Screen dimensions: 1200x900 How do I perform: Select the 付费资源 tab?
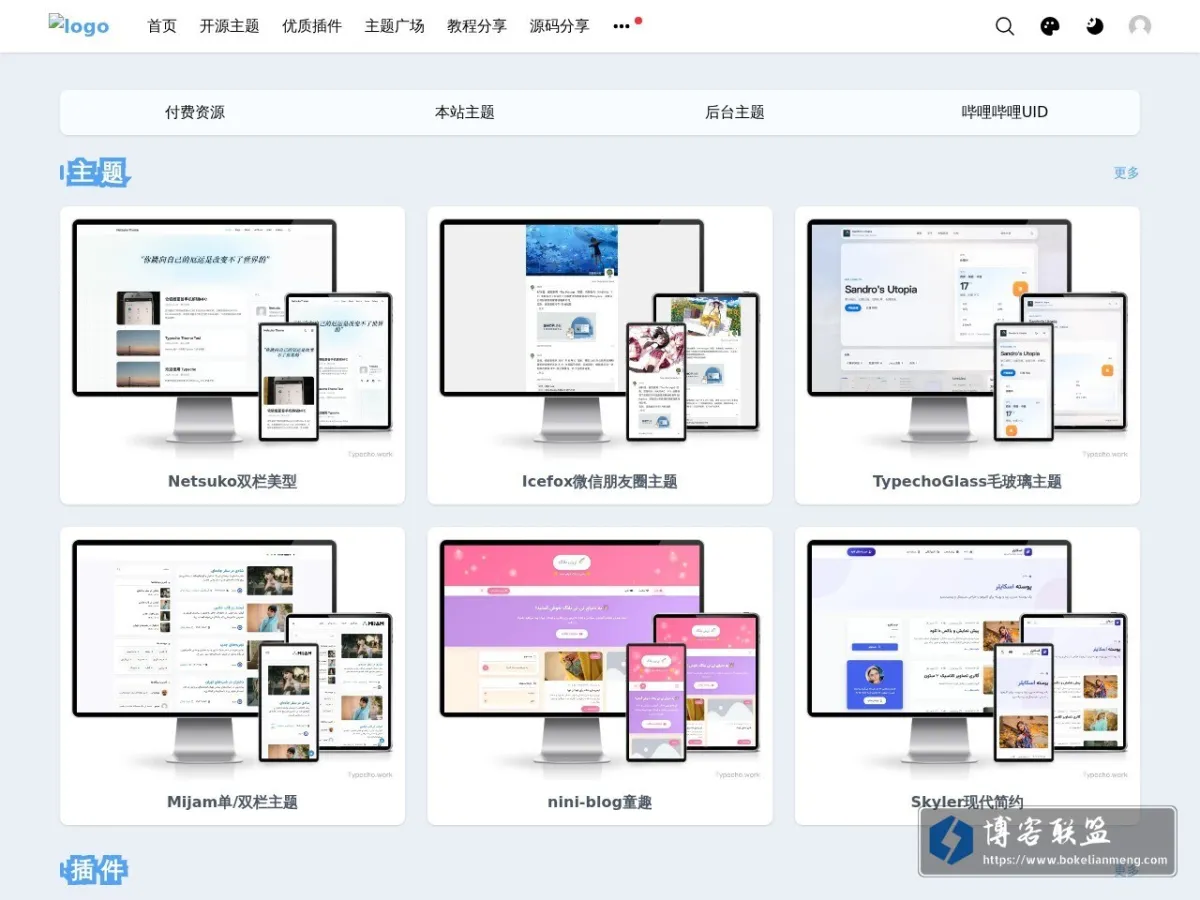(195, 112)
